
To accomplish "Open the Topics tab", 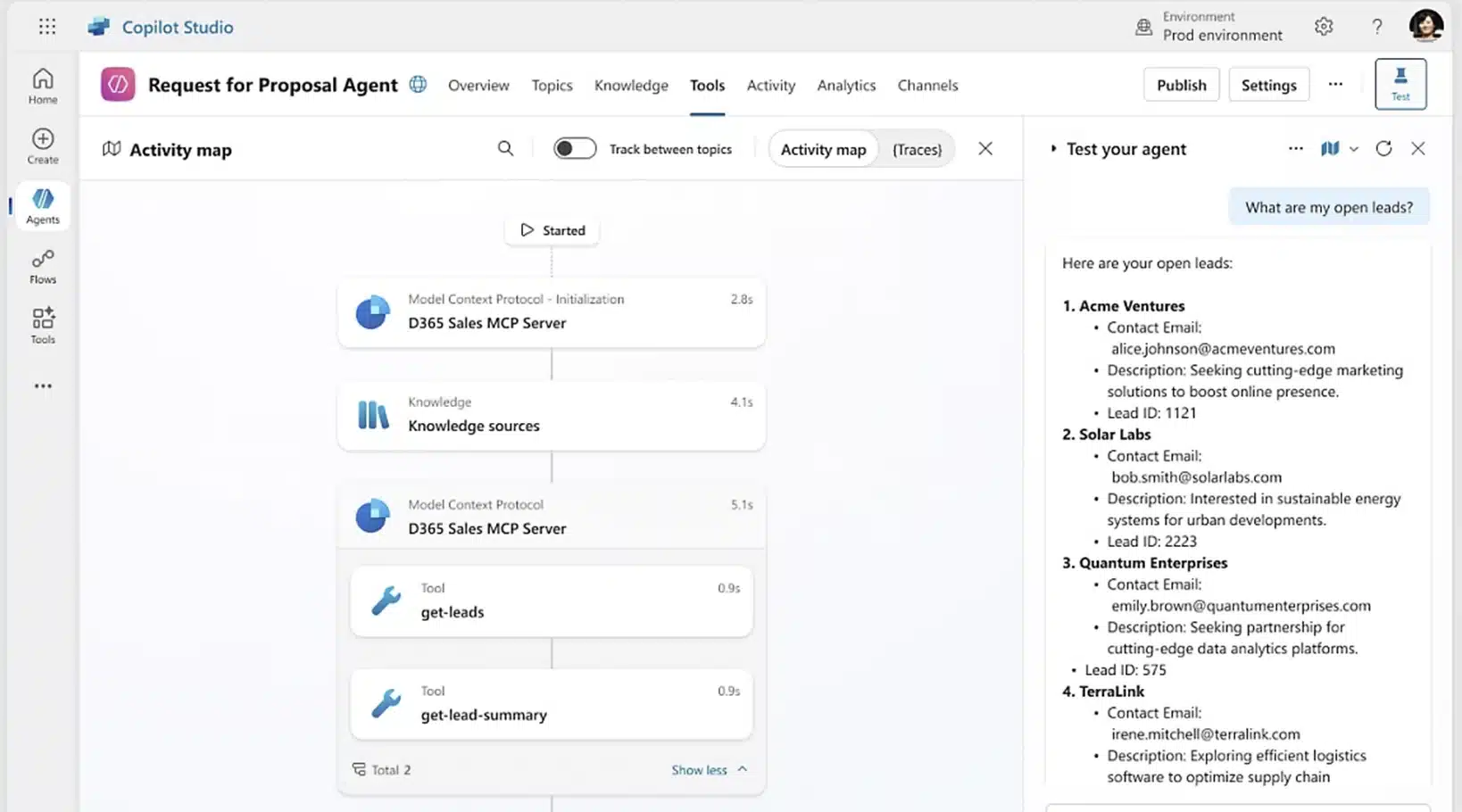I will (x=552, y=85).
